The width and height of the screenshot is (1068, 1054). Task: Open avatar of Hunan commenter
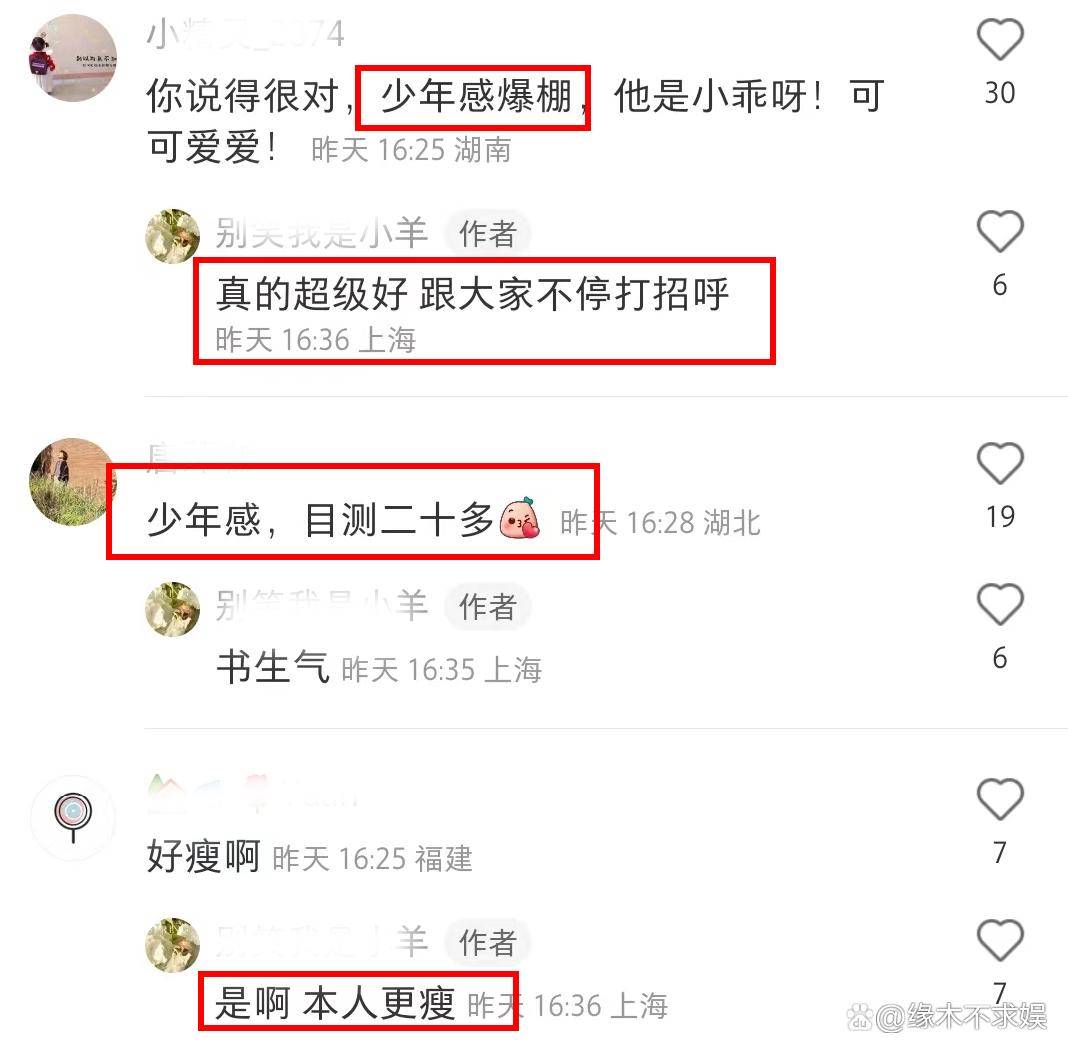coord(73,58)
